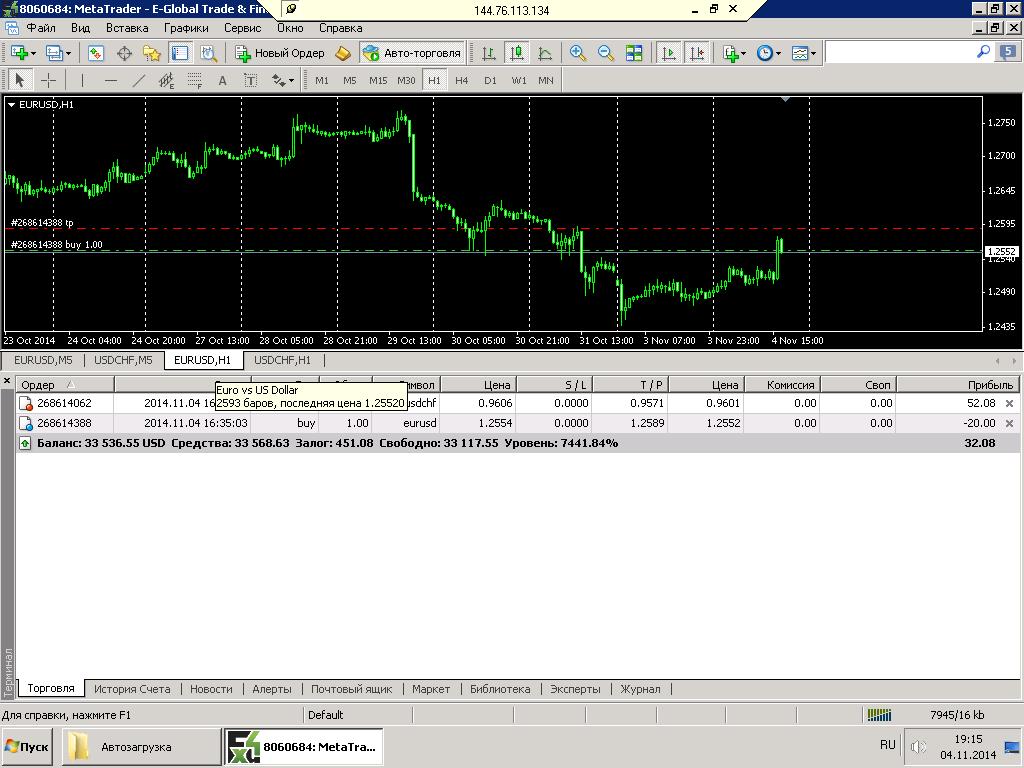
Task: Select the Crosshair tool
Action: 48,80
